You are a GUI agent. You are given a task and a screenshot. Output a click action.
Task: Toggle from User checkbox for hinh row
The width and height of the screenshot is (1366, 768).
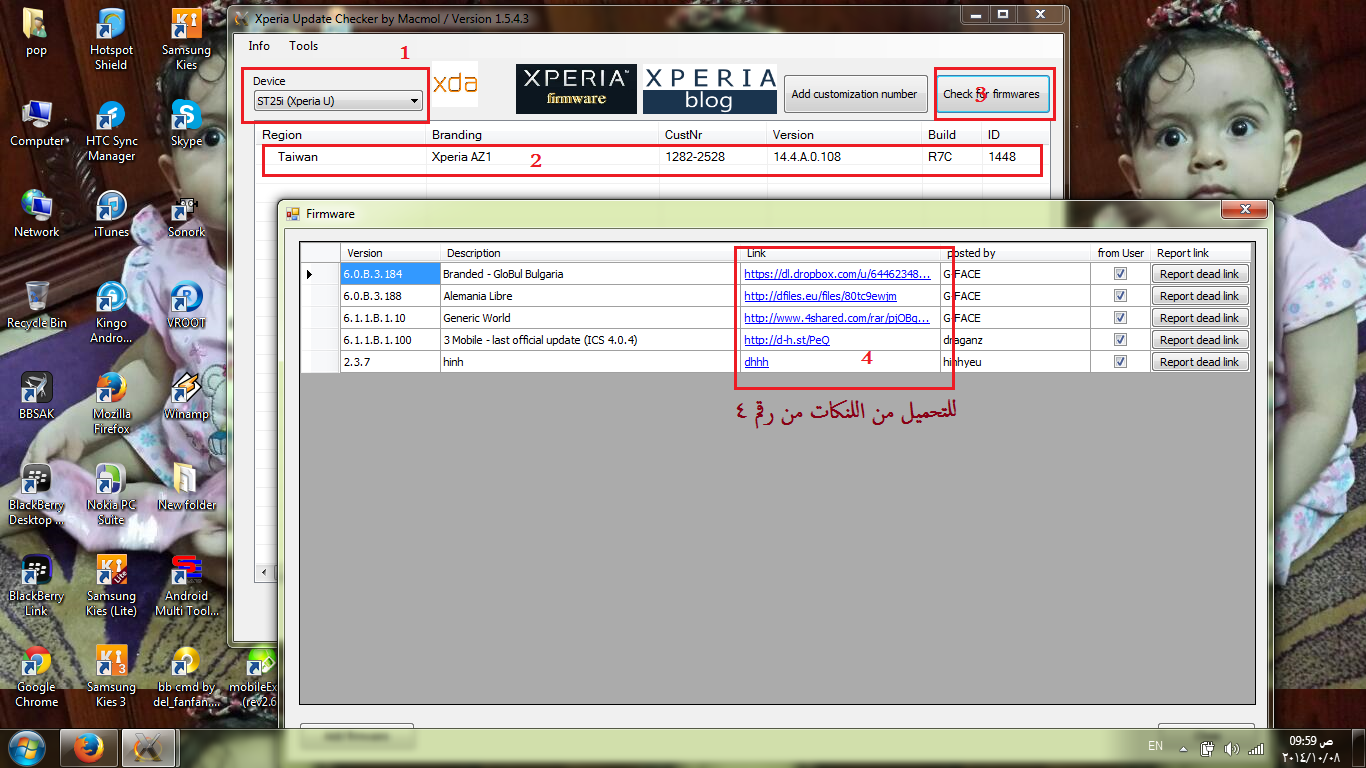(1120, 361)
